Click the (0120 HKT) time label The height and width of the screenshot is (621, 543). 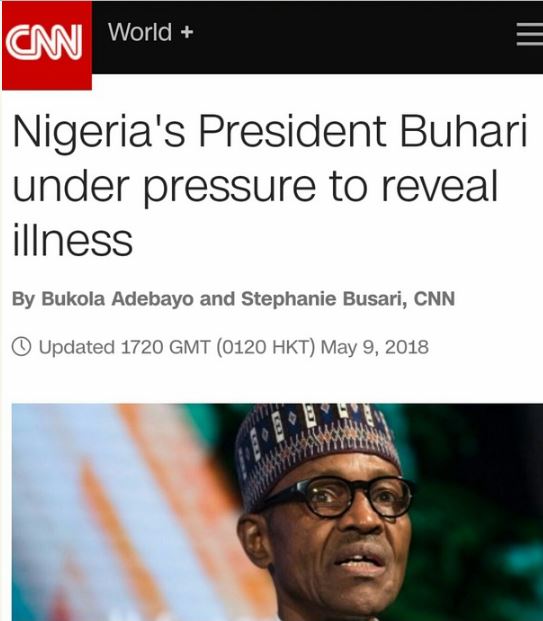tap(265, 347)
